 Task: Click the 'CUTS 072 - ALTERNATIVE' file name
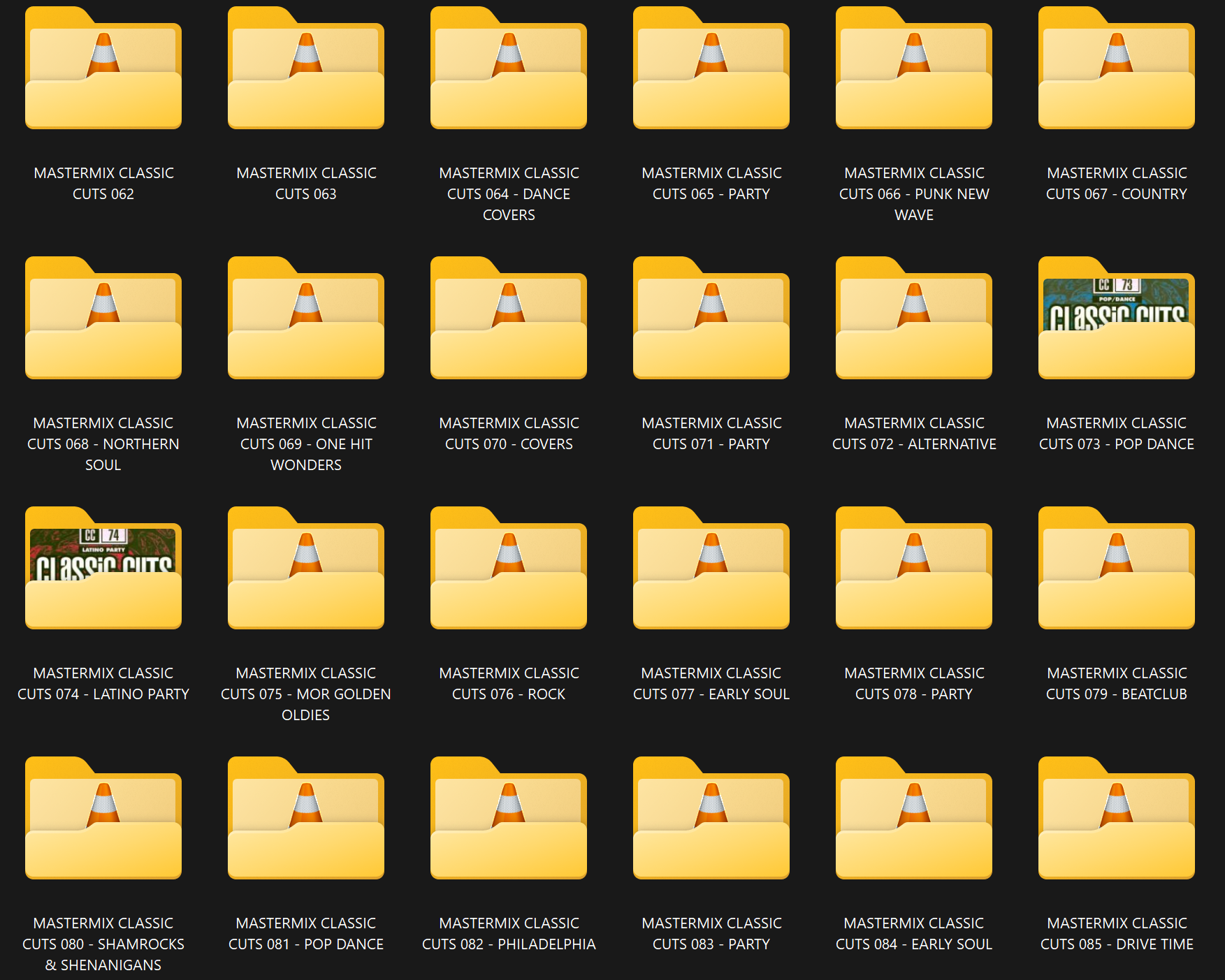click(914, 444)
